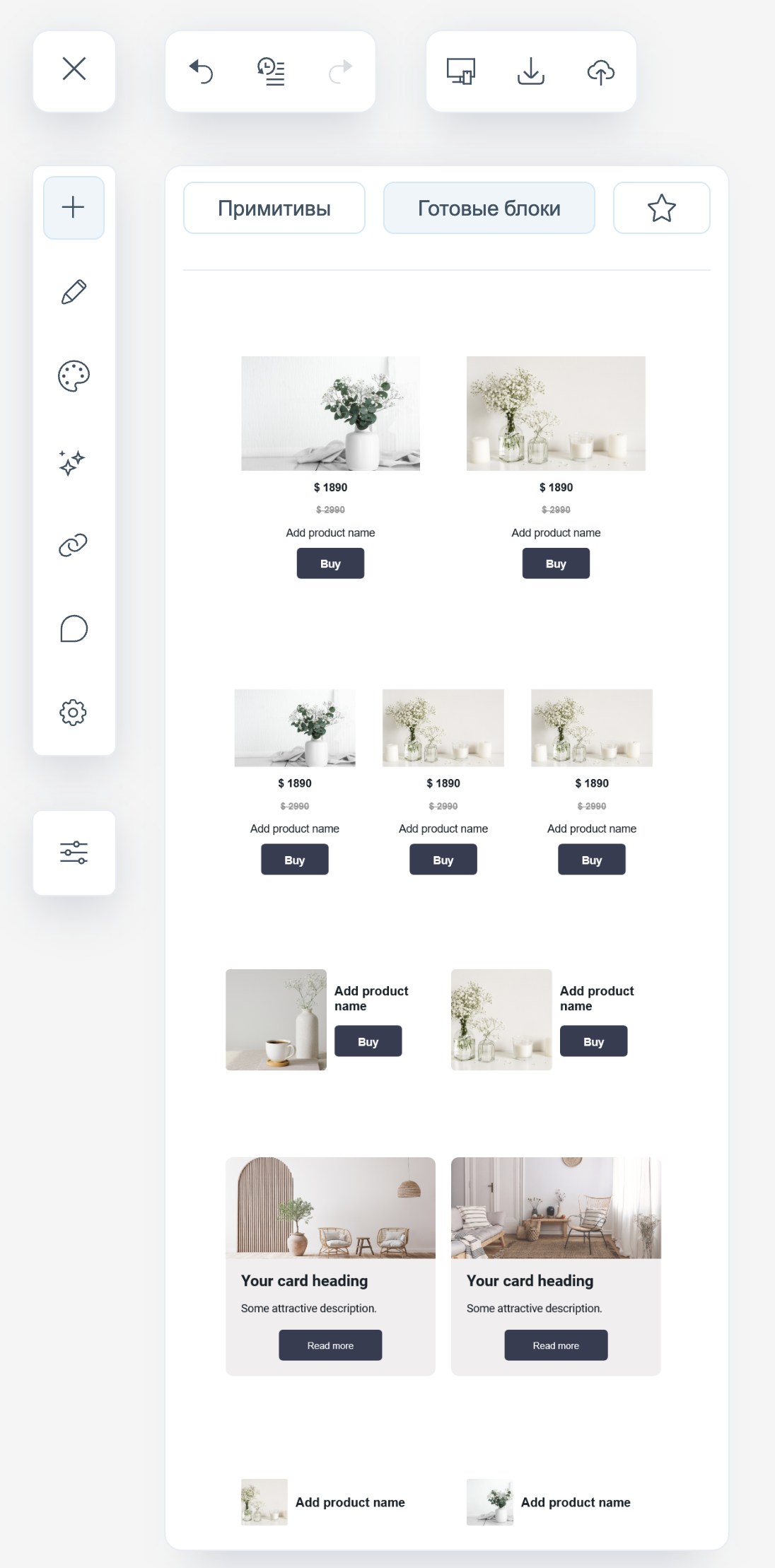Click the undo arrow icon

pyautogui.click(x=202, y=71)
